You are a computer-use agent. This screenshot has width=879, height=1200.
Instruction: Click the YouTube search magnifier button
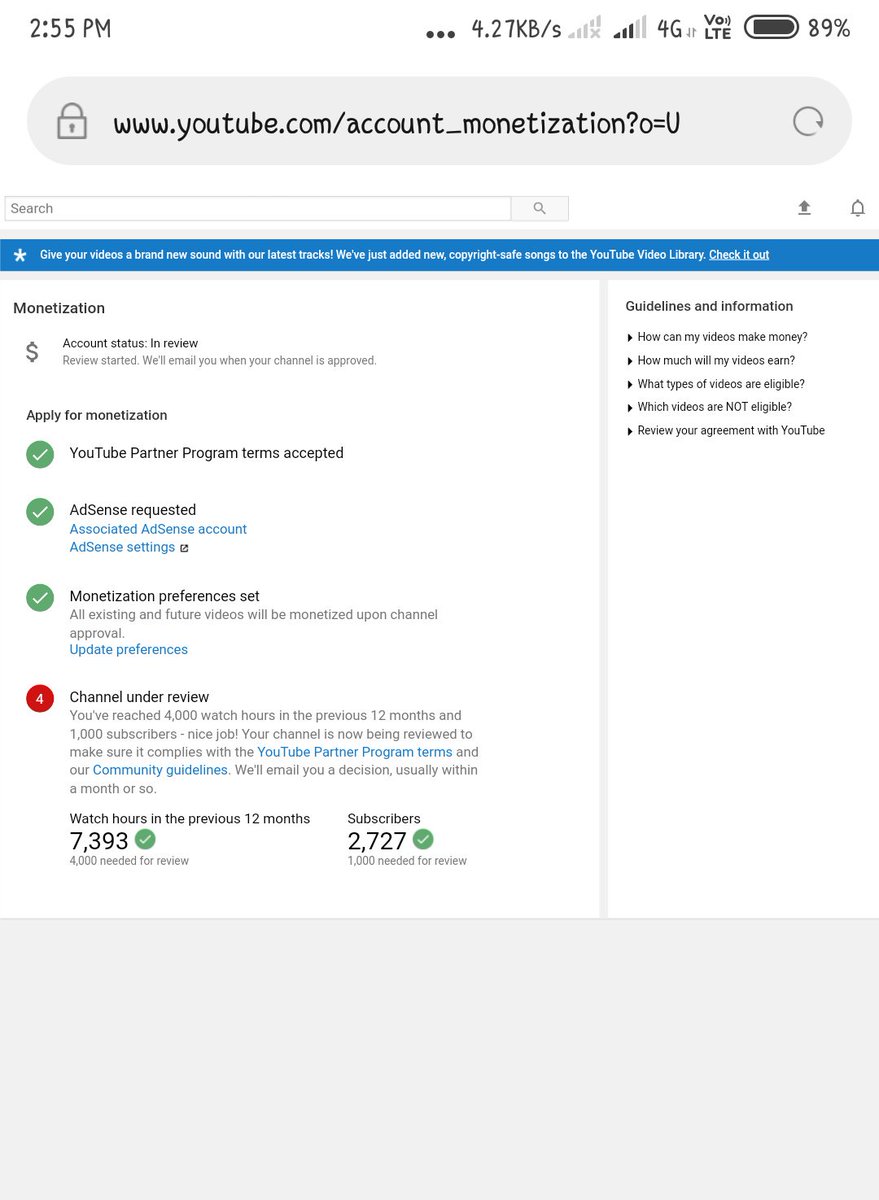coord(540,208)
